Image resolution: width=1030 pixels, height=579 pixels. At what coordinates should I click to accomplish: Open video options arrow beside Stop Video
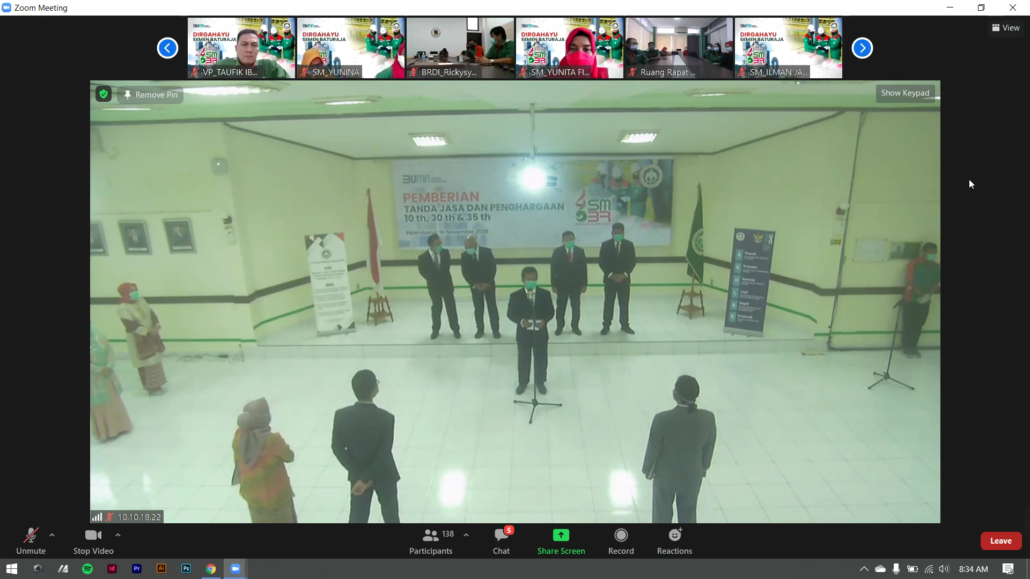click(x=118, y=535)
